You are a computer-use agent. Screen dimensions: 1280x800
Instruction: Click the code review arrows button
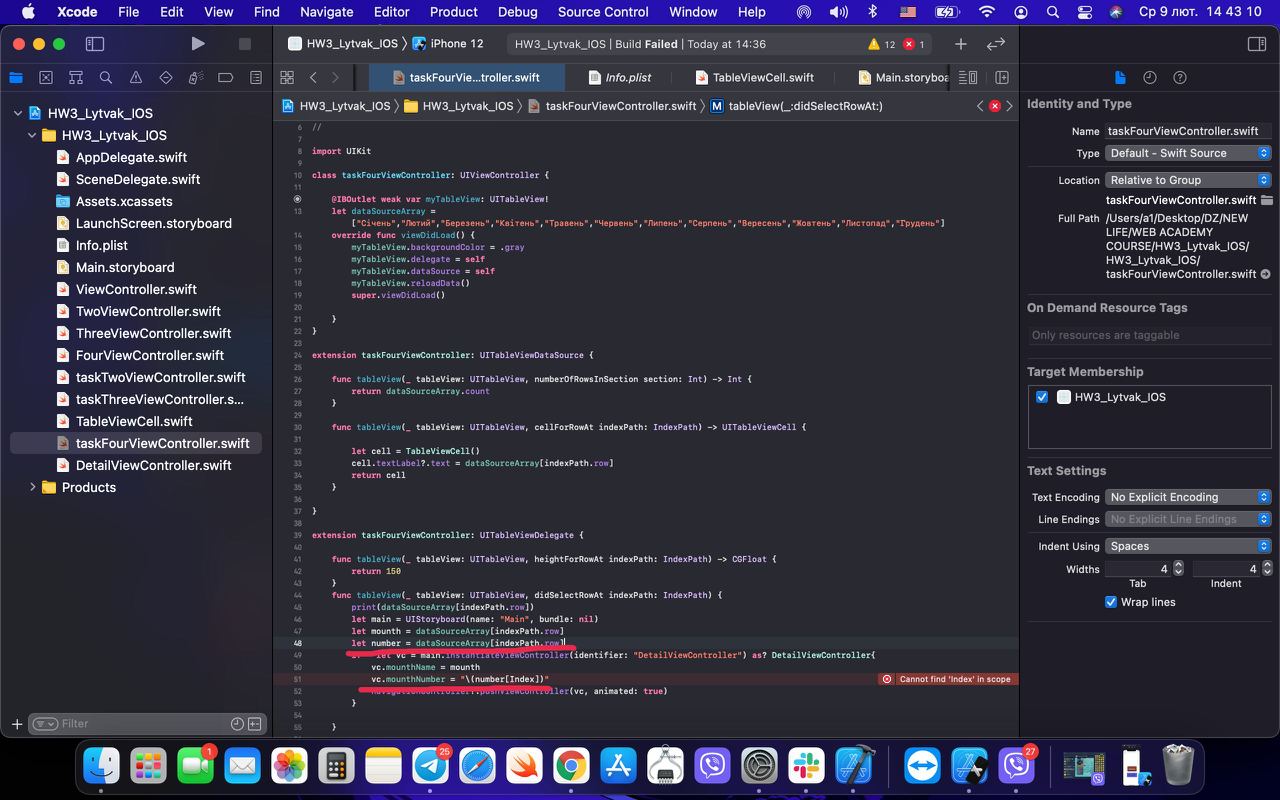point(996,44)
